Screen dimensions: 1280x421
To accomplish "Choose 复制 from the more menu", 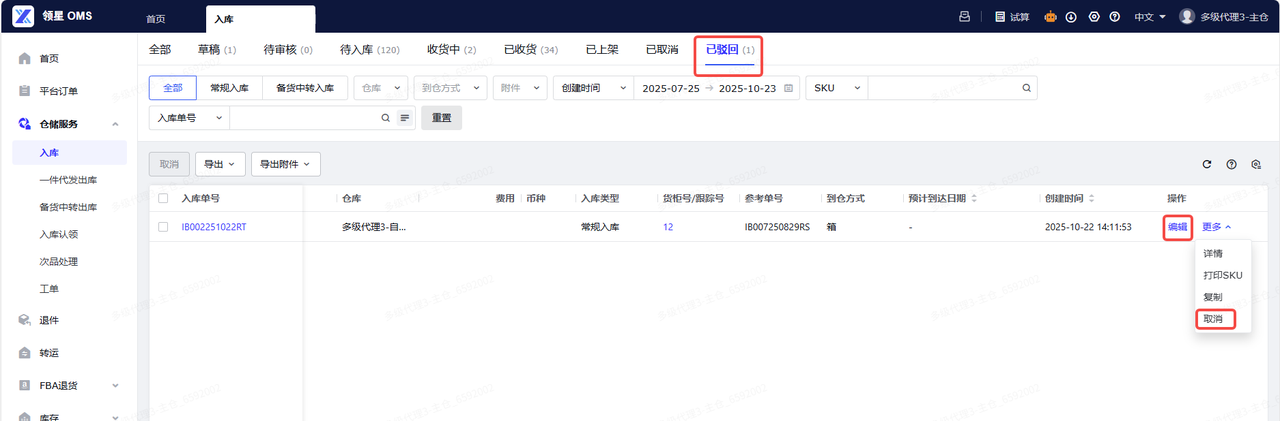I will [x=1212, y=297].
